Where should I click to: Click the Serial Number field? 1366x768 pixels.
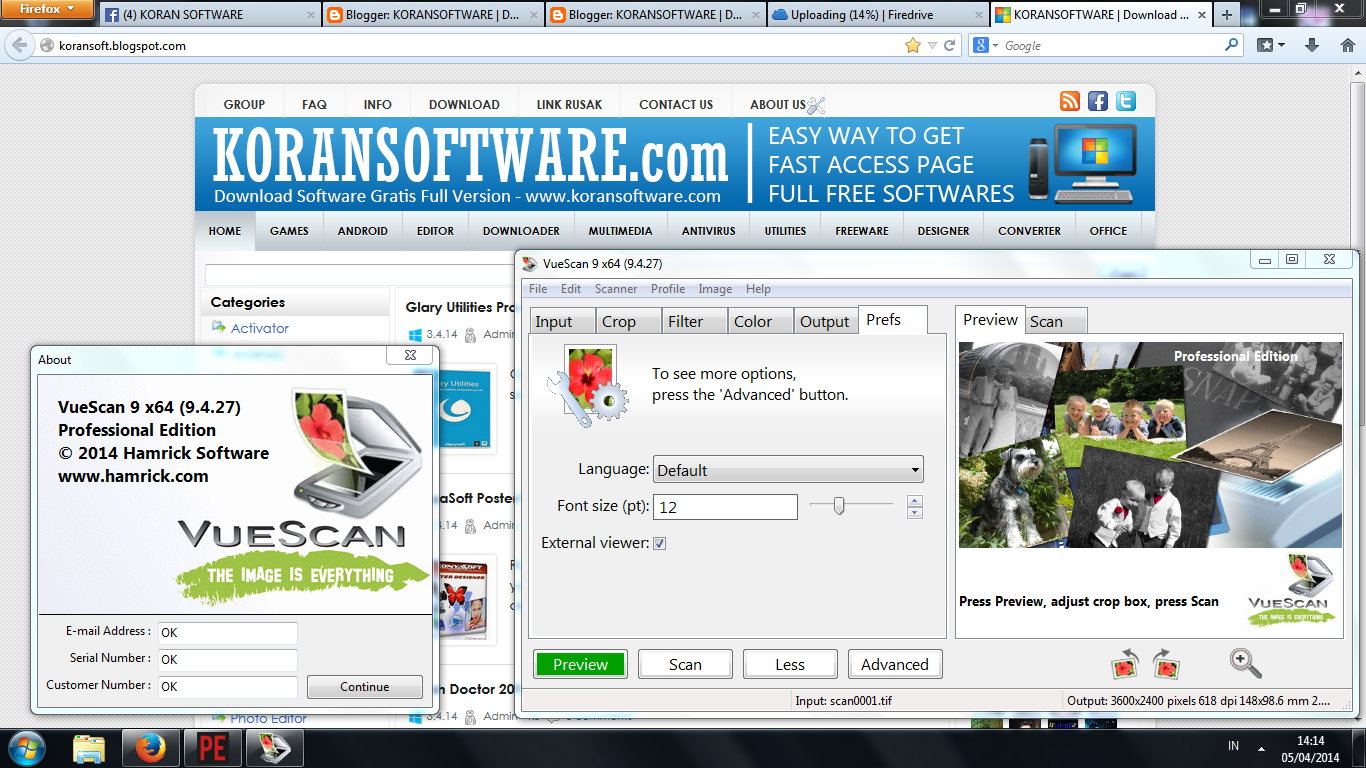(227, 660)
